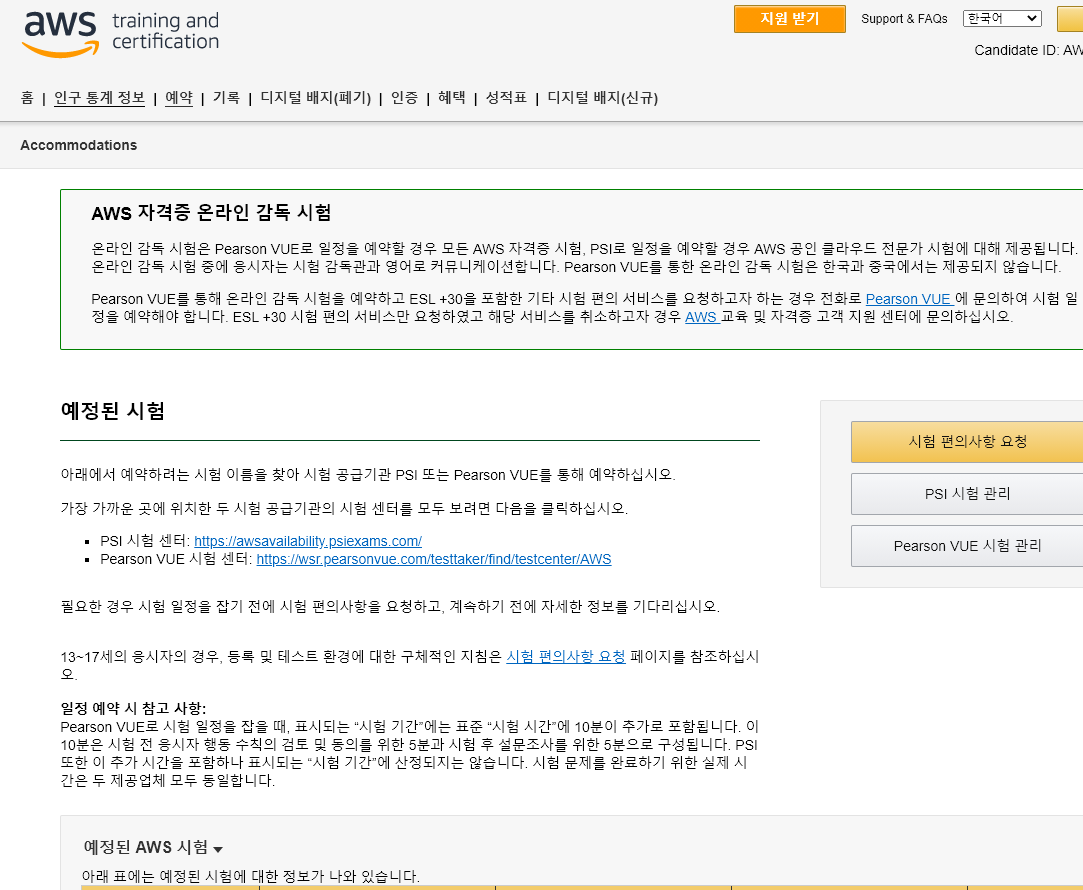
Task: Follow the Pearson VUE link in the notice
Action: (x=910, y=299)
